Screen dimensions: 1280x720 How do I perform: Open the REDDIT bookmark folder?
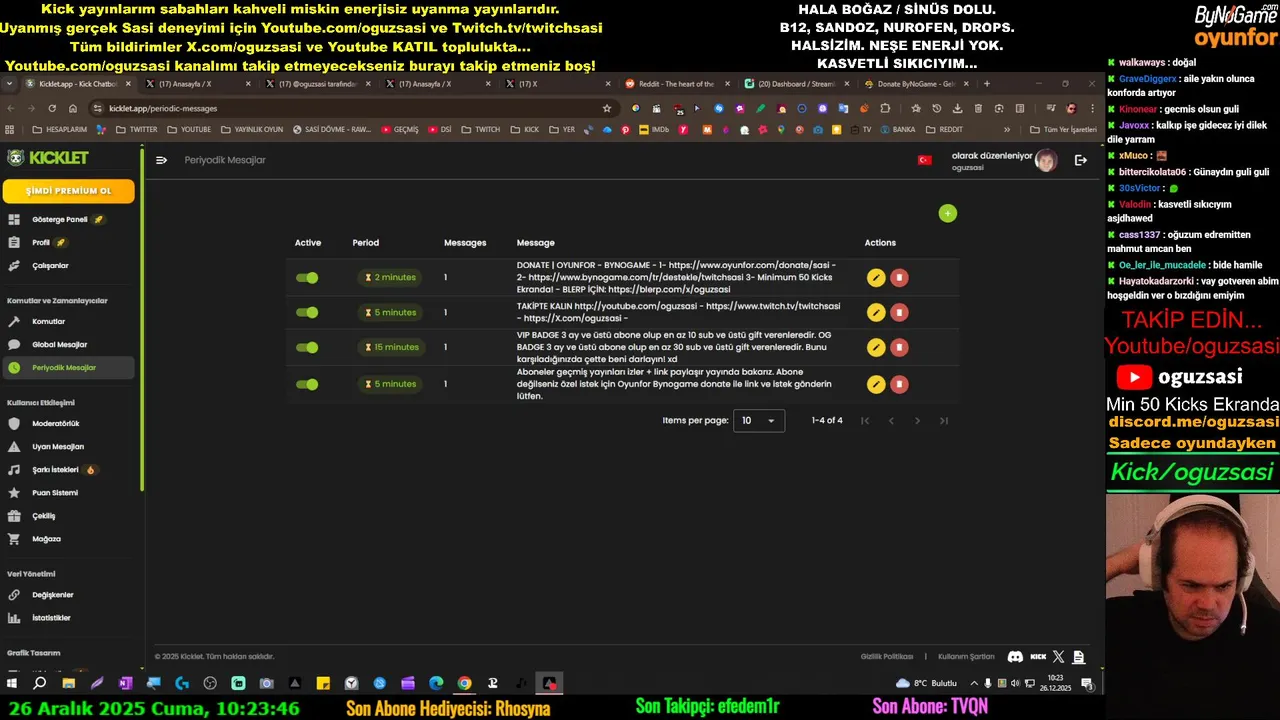(945, 129)
